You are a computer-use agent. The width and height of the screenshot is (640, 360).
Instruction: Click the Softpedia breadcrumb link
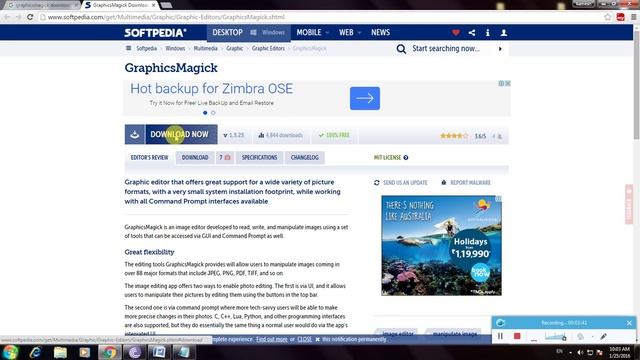coord(147,48)
